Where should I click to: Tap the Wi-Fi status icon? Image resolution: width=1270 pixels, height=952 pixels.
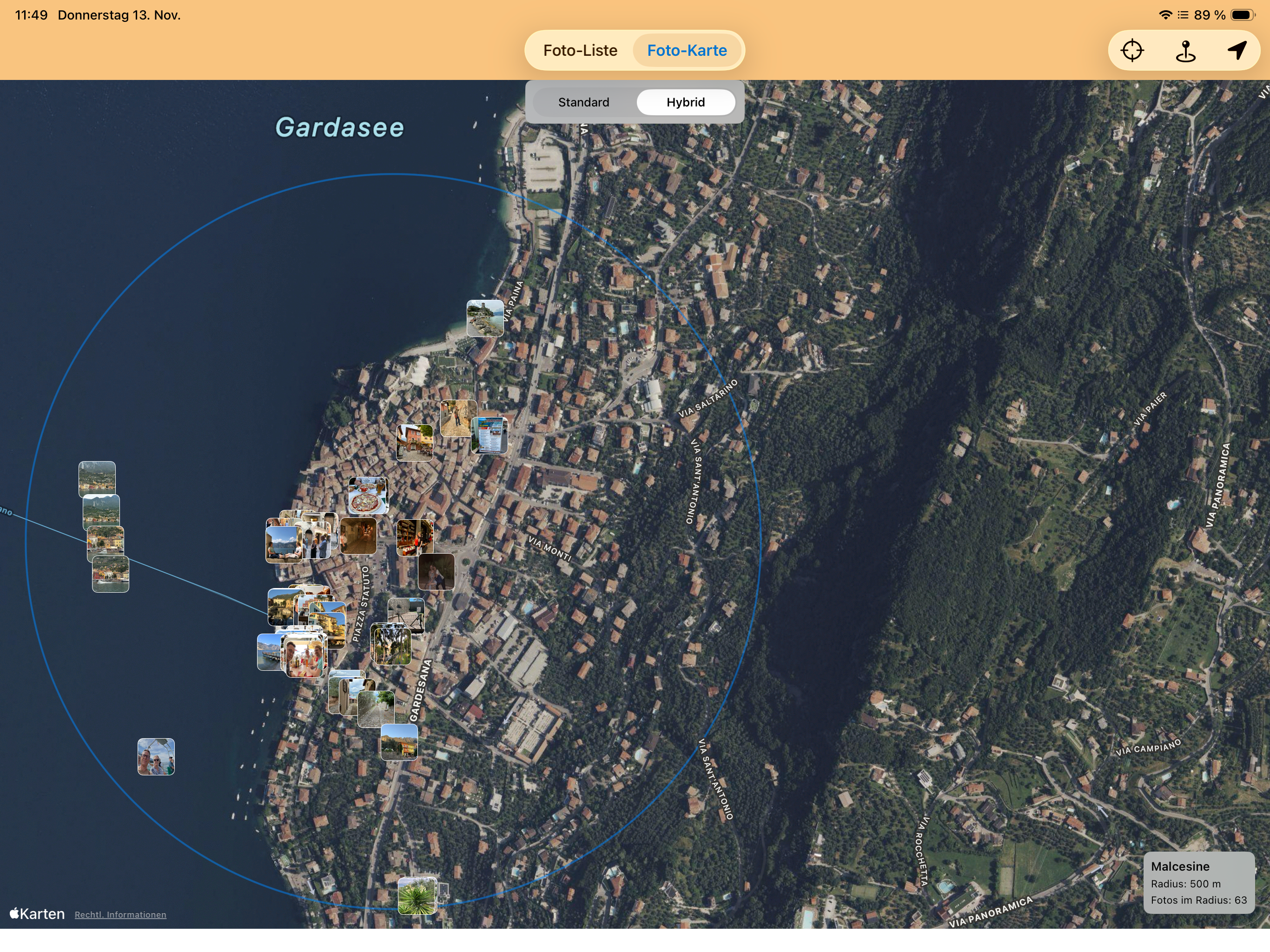[1165, 15]
